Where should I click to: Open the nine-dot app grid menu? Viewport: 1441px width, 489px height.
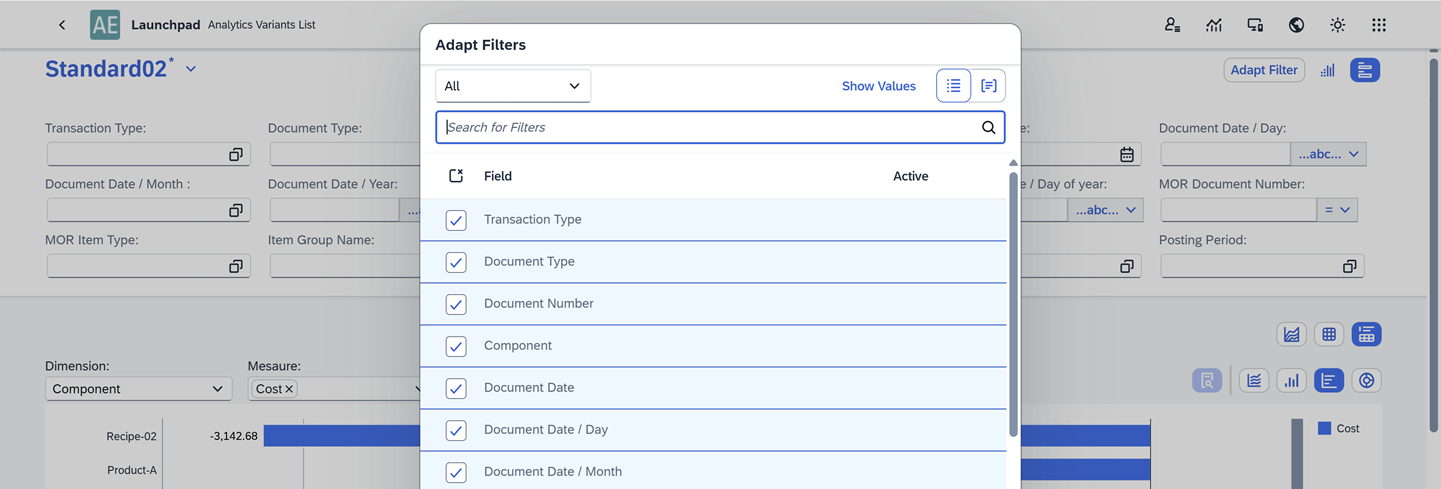pyautogui.click(x=1379, y=25)
